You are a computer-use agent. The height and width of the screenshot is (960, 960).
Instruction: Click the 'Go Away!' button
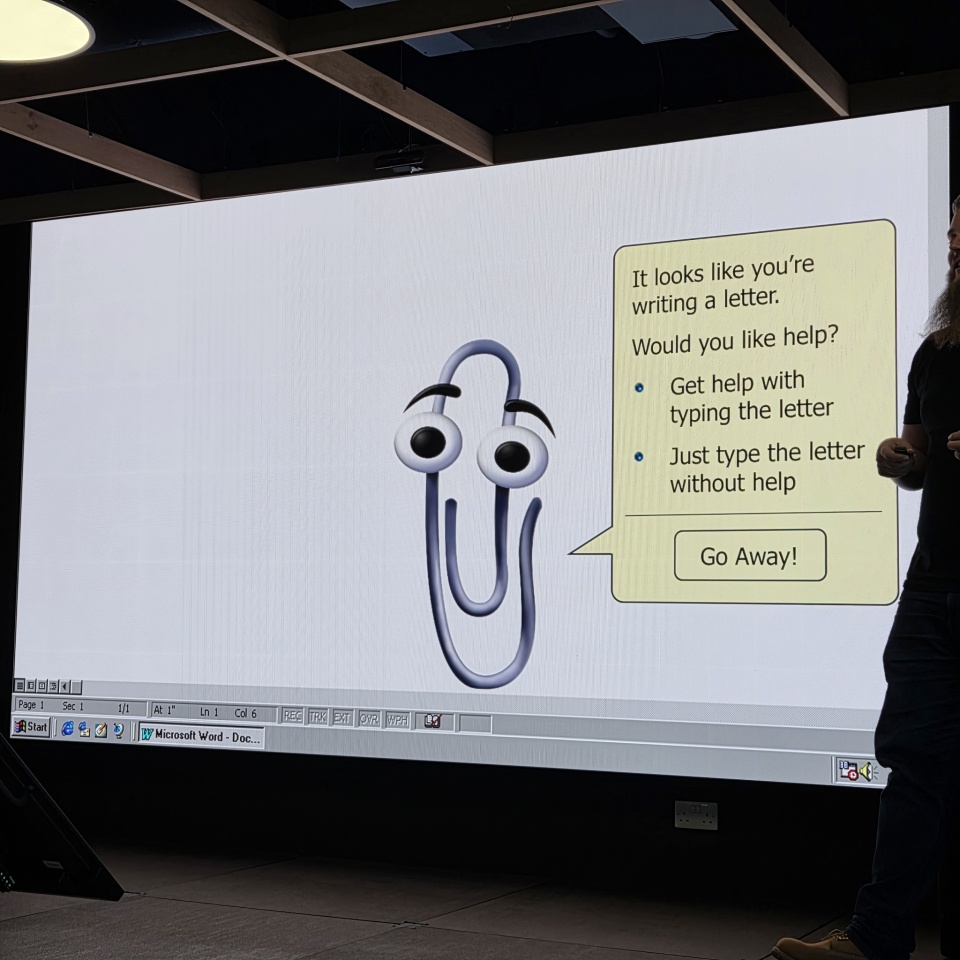750,555
